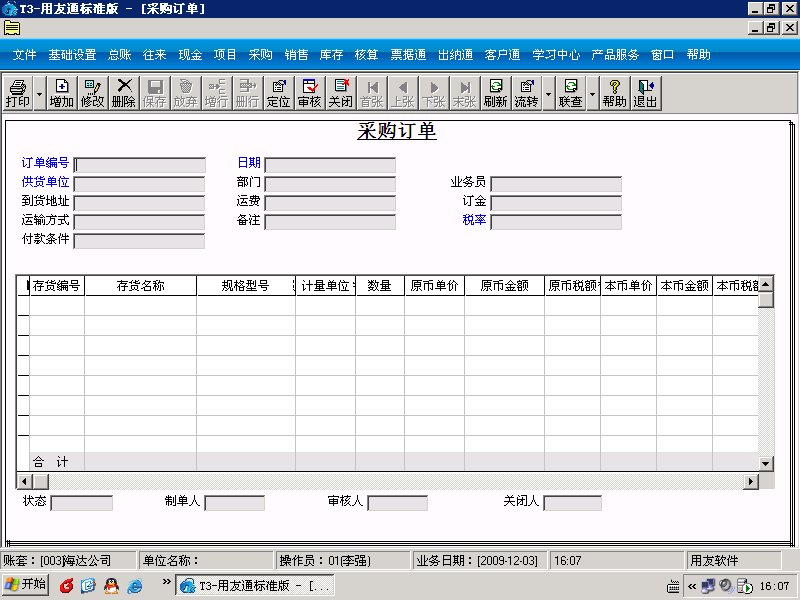
Task: Open the 窗口 menu
Action: point(662,55)
